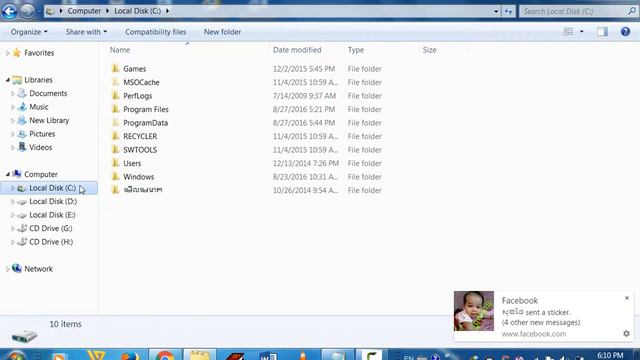The image size is (640, 360).
Task: Sort by the Type column header
Action: click(x=356, y=50)
